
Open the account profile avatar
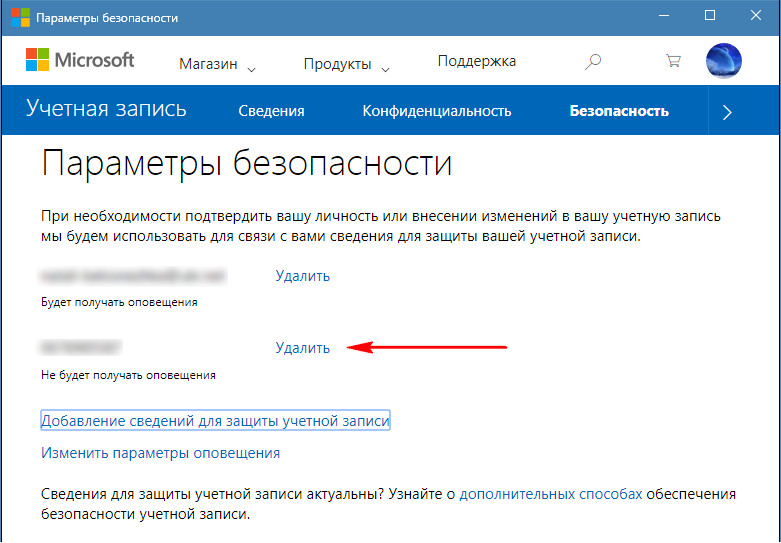tap(724, 61)
